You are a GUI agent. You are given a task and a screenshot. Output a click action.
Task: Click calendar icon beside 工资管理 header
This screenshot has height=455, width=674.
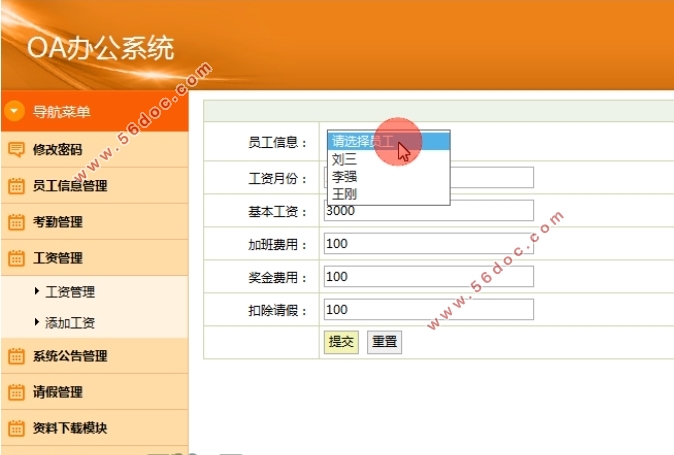tap(16, 258)
